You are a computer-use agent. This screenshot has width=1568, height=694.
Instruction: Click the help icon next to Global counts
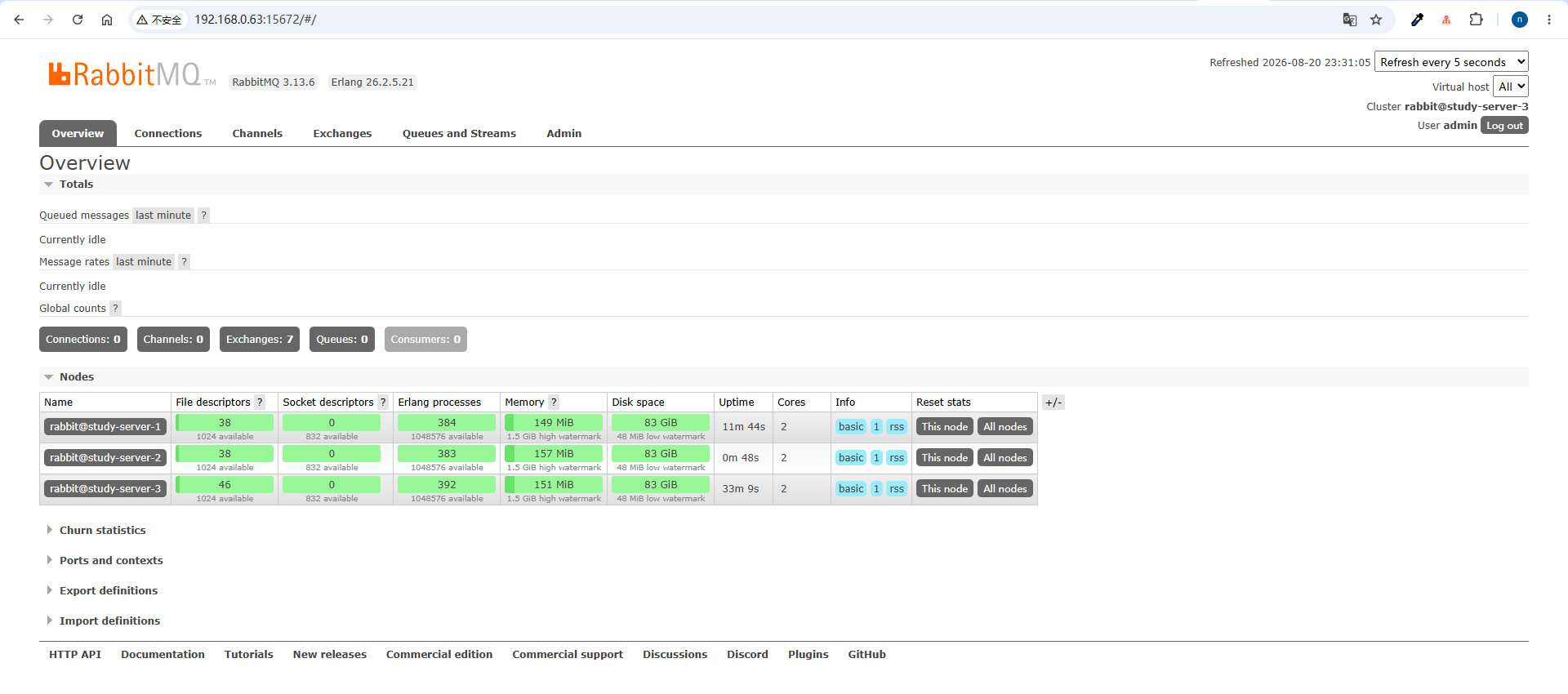(x=115, y=309)
